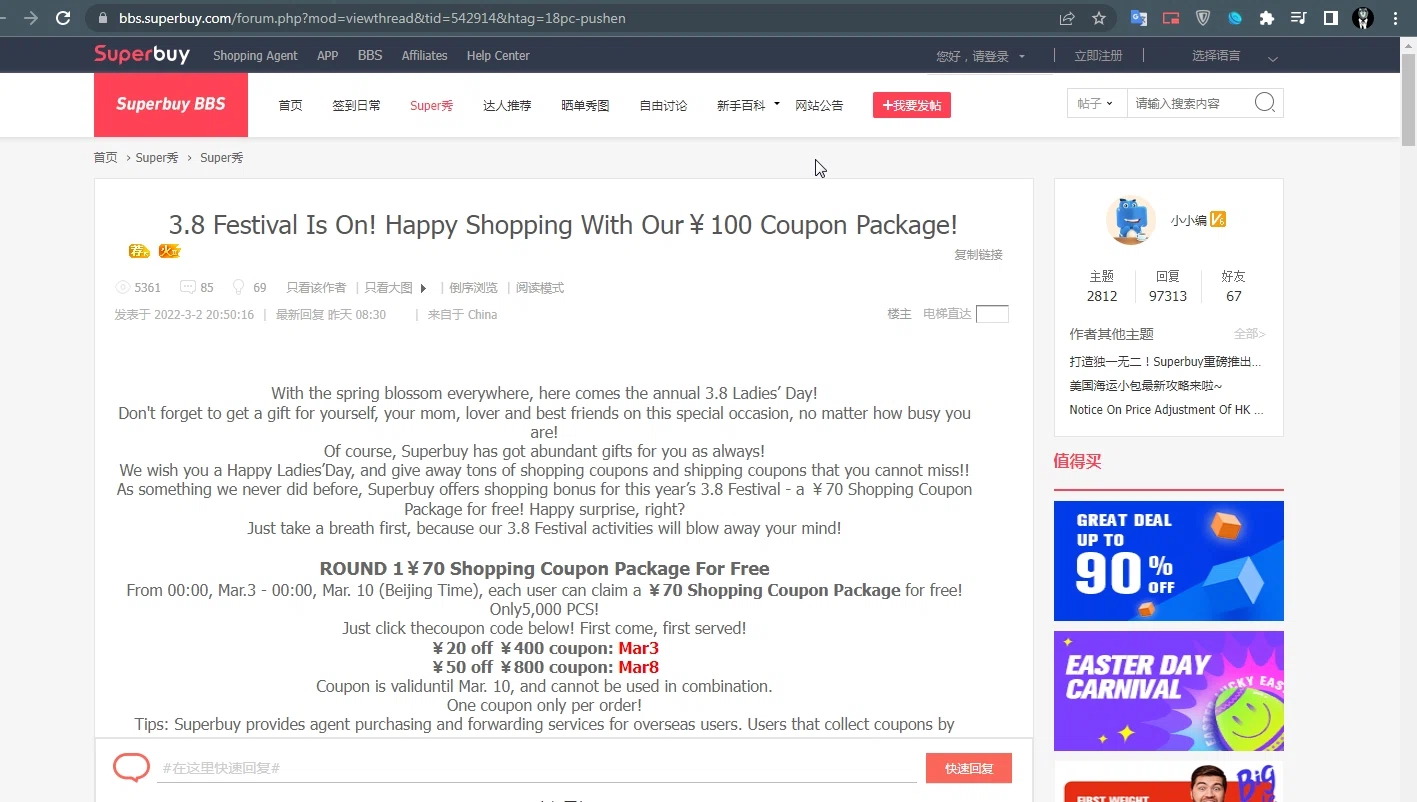Image resolution: width=1417 pixels, height=802 pixels.
Task: Click the 全部> link under author topics
Action: pos(1249,334)
